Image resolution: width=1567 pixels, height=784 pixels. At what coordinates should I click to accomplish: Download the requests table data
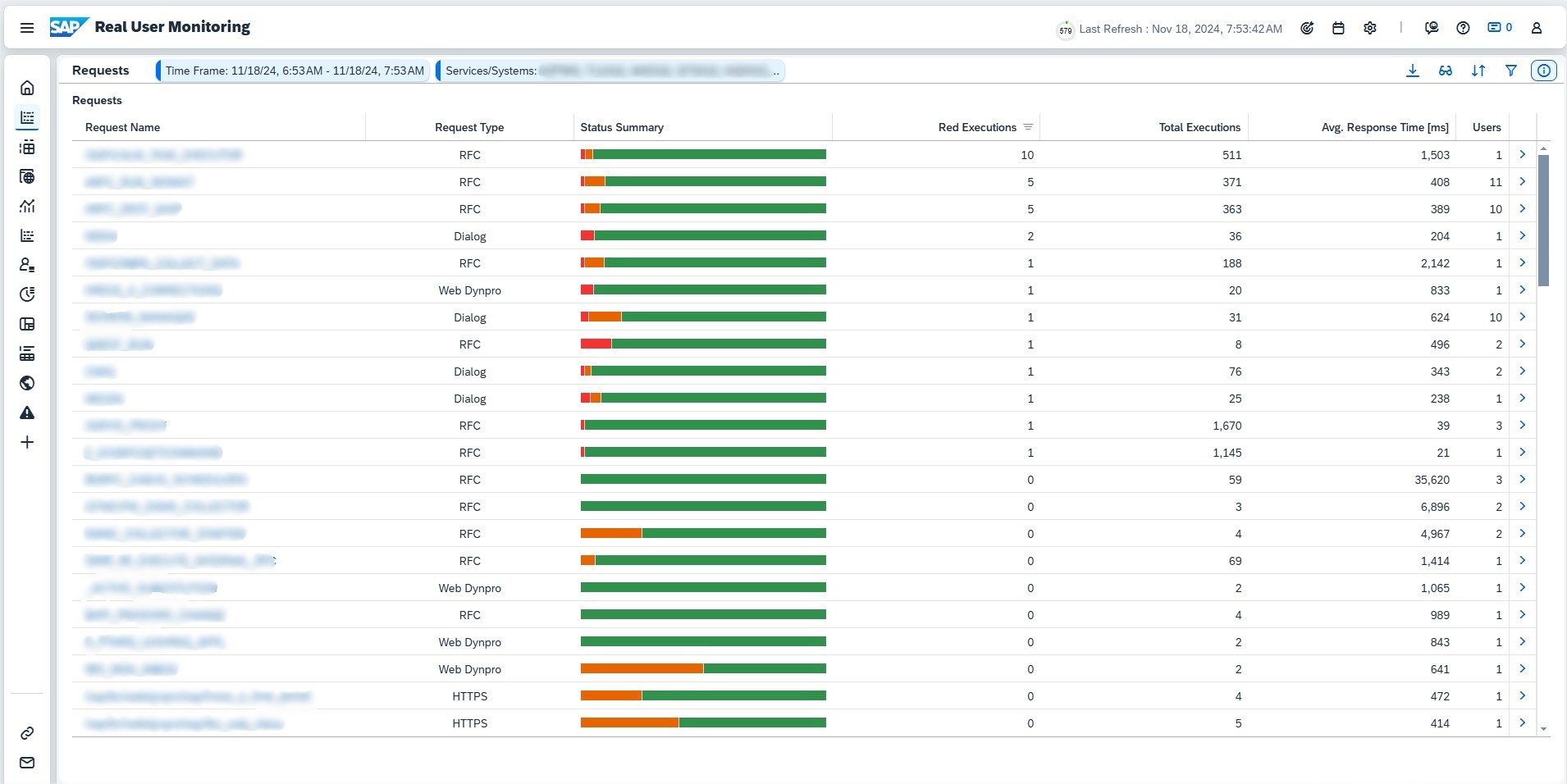[x=1412, y=71]
